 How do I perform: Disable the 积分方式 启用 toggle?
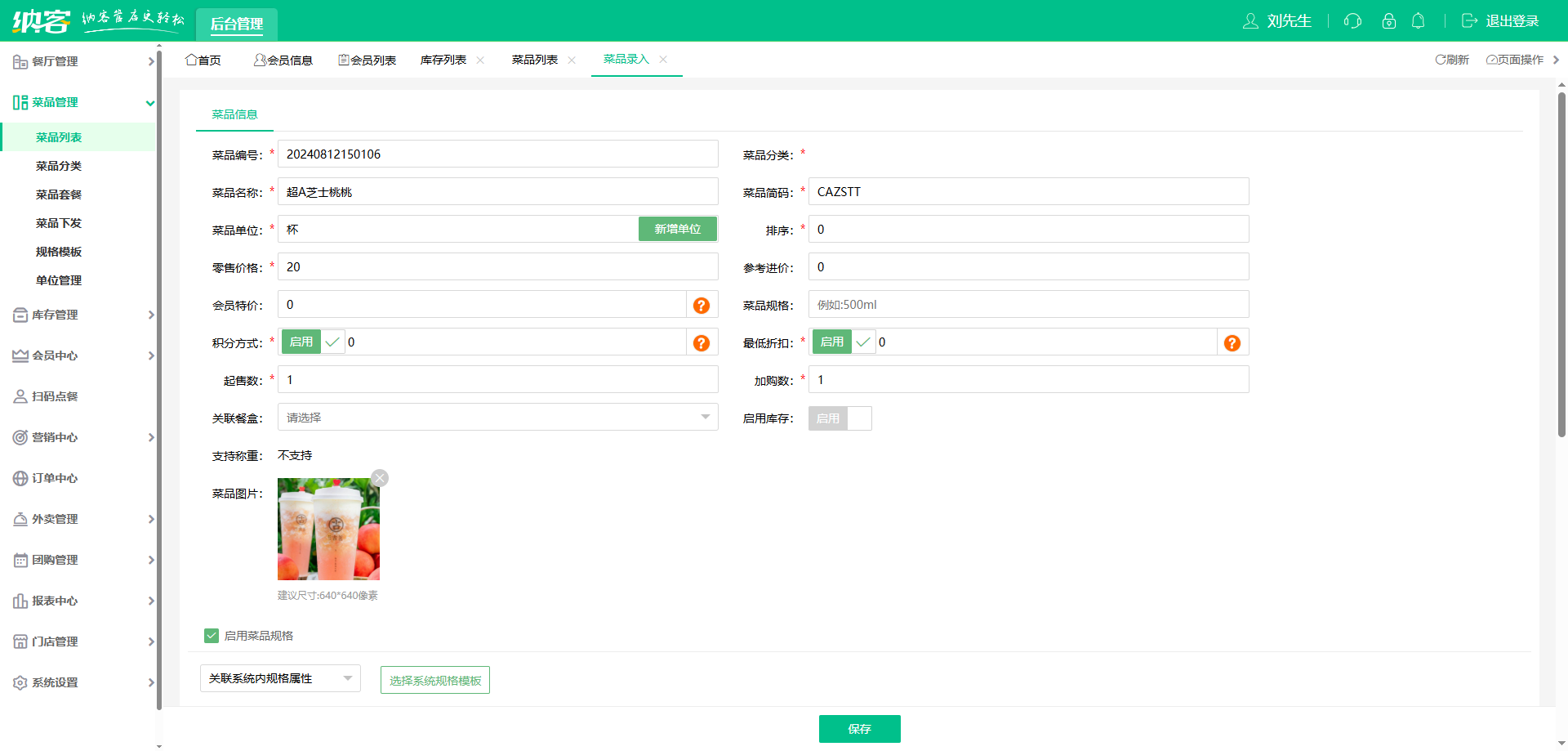[301, 342]
